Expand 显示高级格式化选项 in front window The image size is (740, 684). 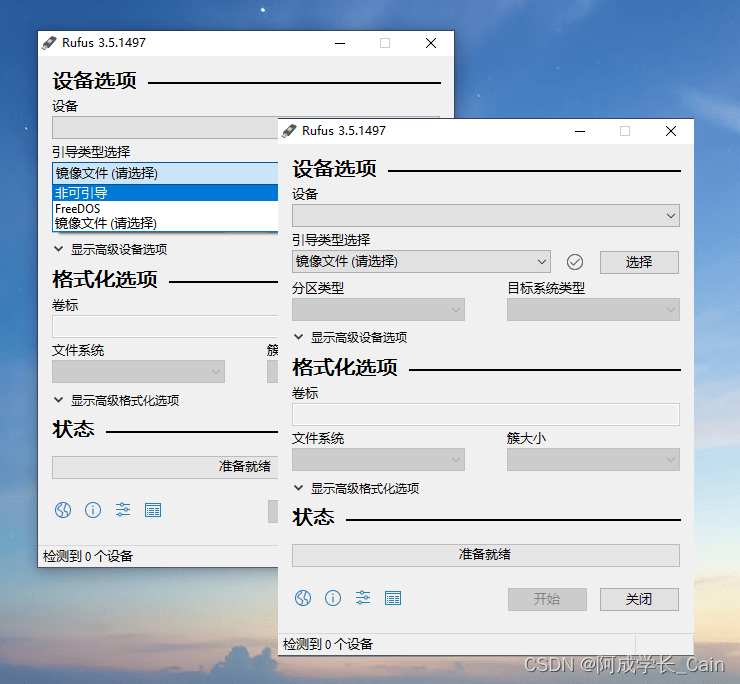[x=356, y=488]
